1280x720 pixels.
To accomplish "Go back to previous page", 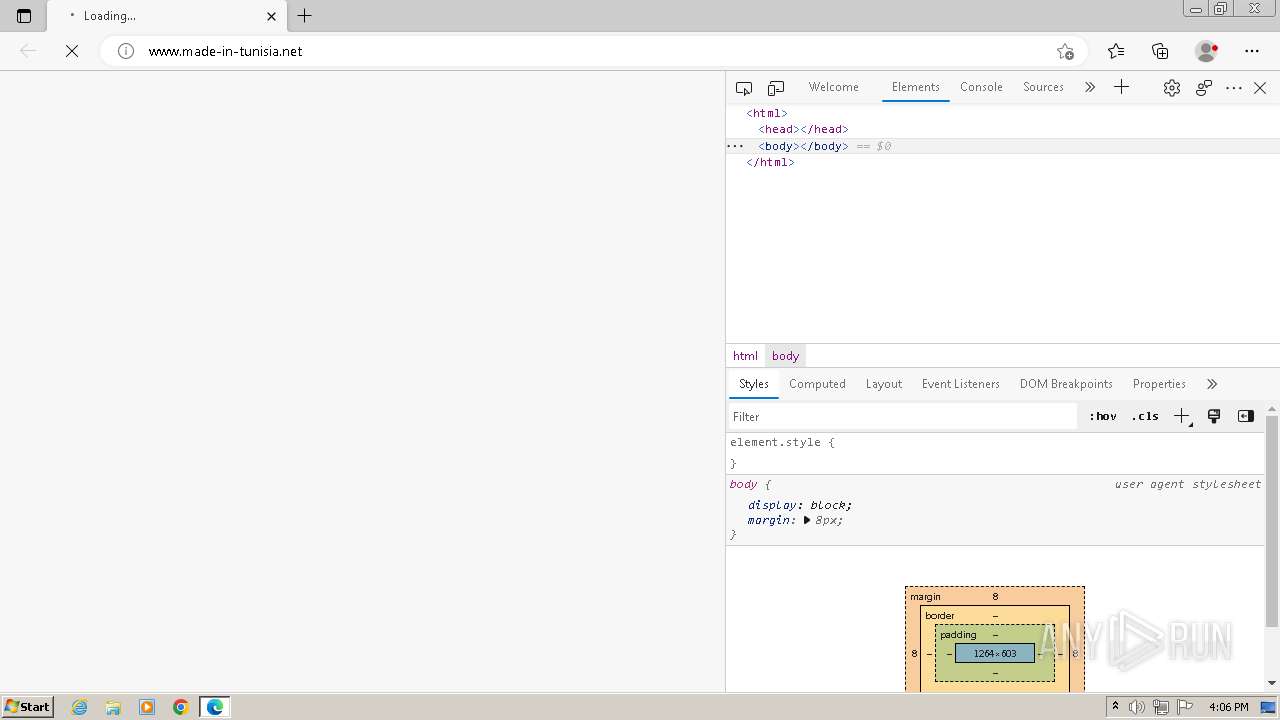I will pyautogui.click(x=28, y=51).
